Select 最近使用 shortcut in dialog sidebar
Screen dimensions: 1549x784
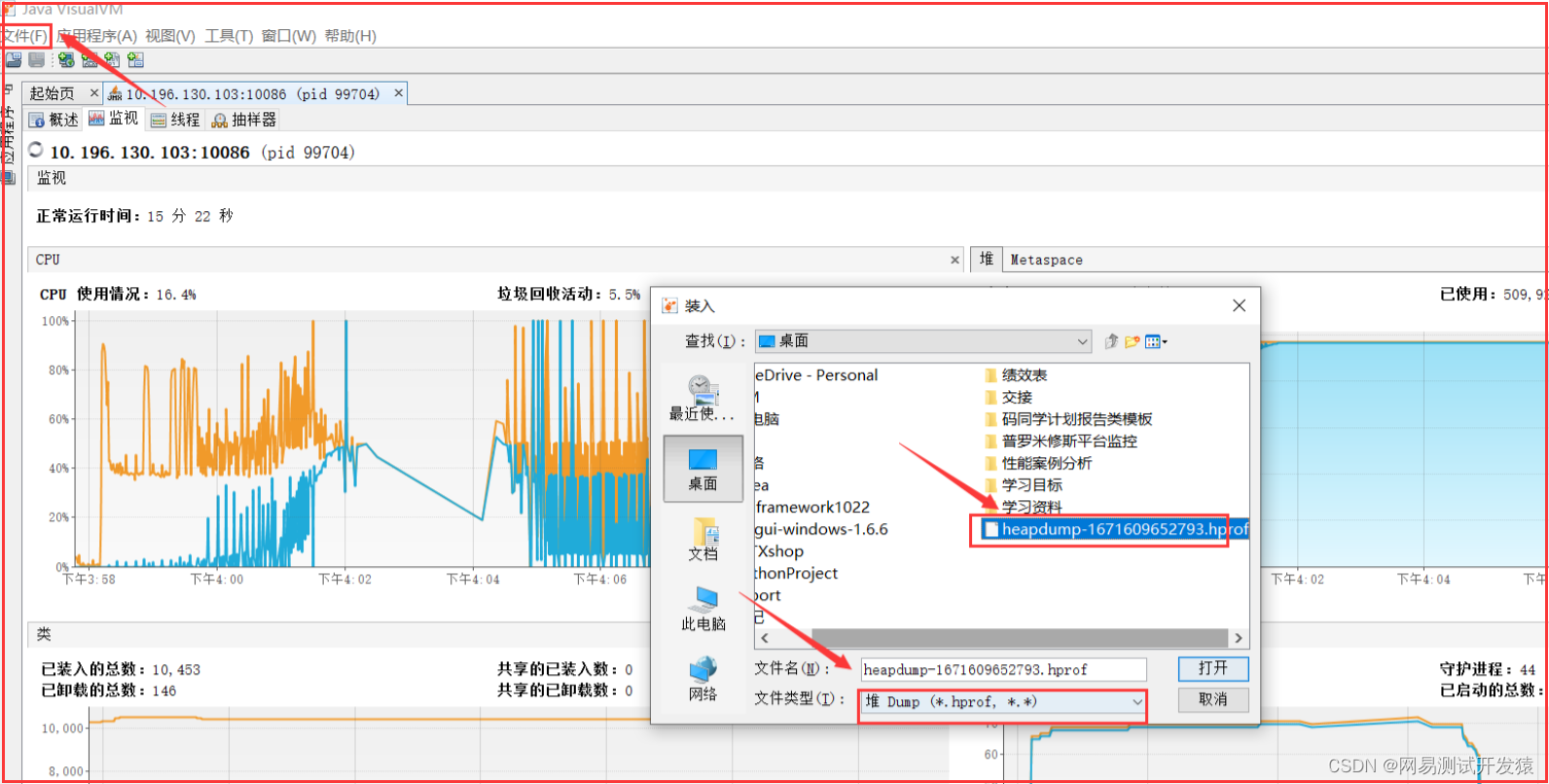click(x=702, y=398)
